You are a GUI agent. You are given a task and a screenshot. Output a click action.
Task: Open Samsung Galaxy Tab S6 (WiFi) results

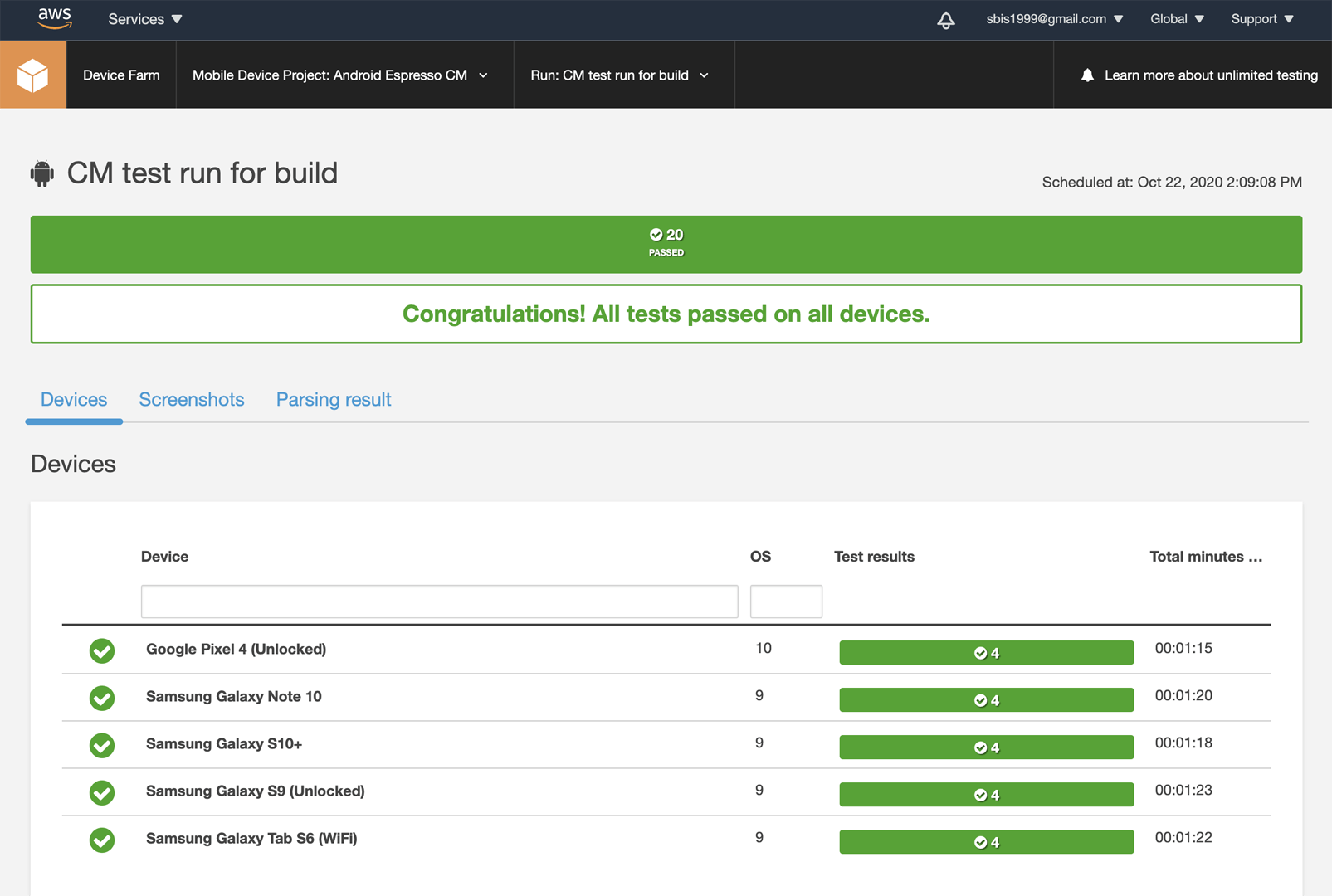(251, 838)
